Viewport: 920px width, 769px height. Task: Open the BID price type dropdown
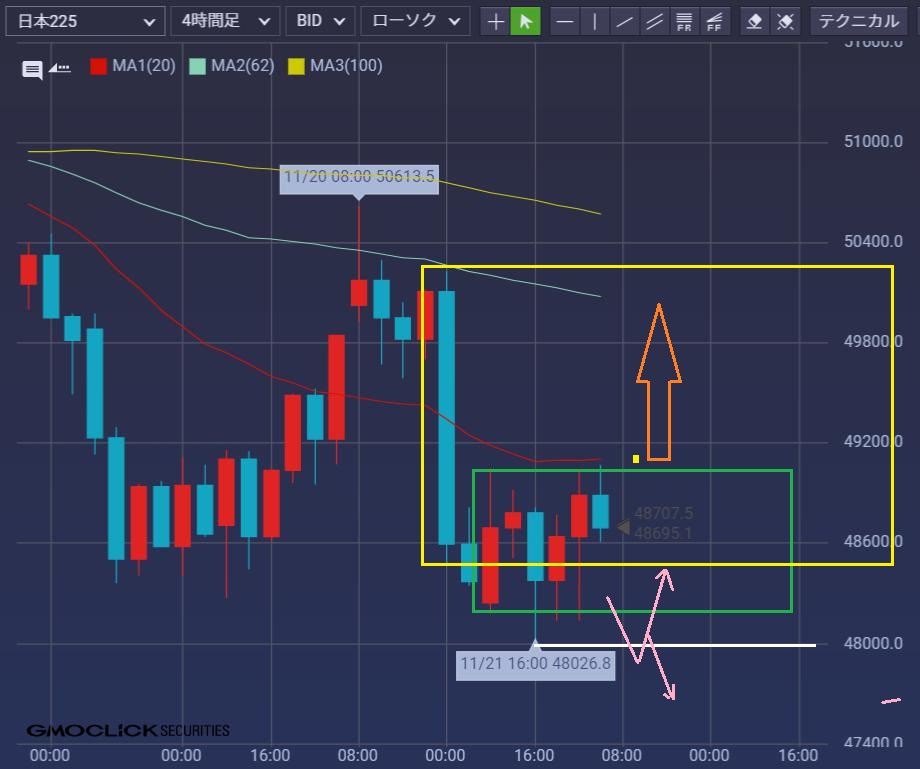(320, 21)
